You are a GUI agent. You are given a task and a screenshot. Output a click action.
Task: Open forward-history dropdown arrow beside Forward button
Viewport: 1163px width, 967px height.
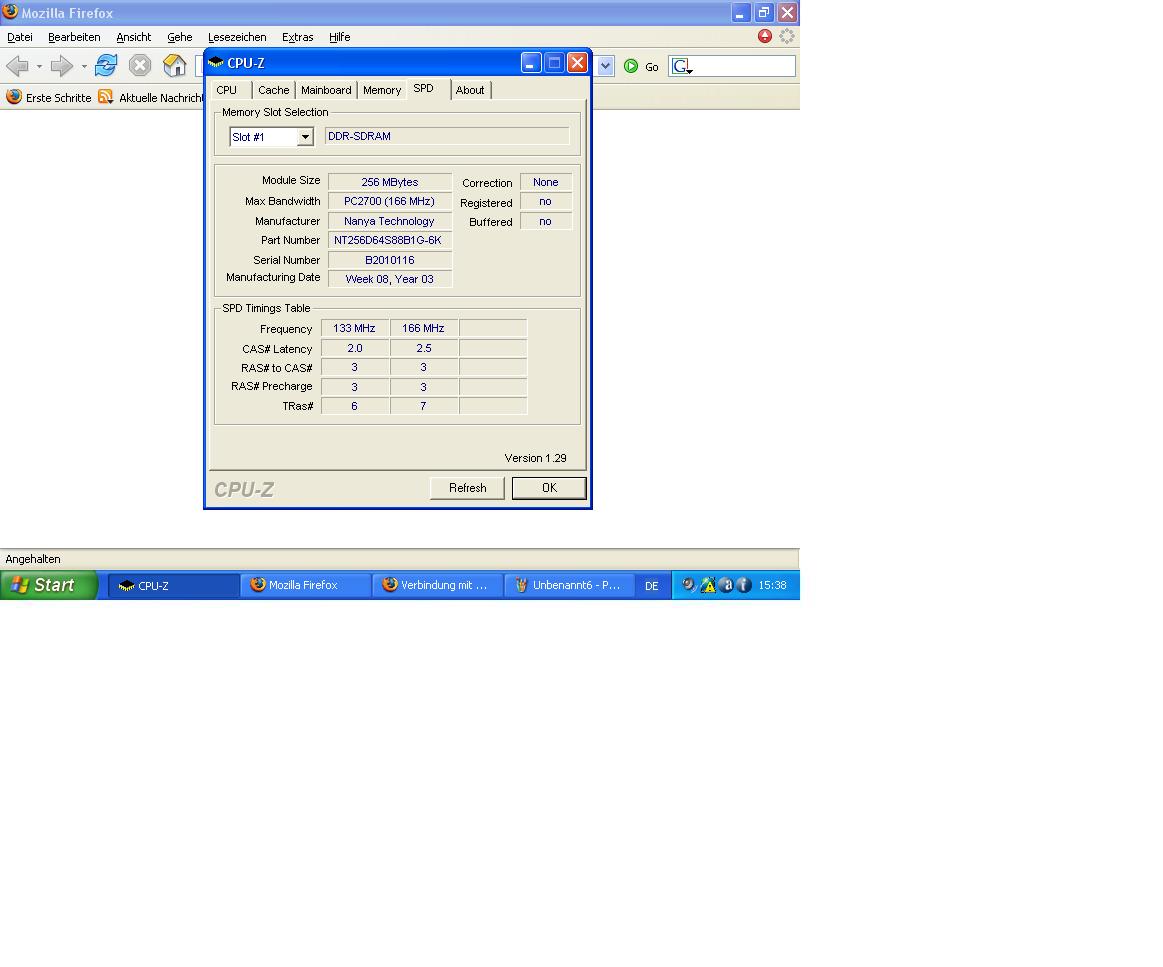(84, 66)
